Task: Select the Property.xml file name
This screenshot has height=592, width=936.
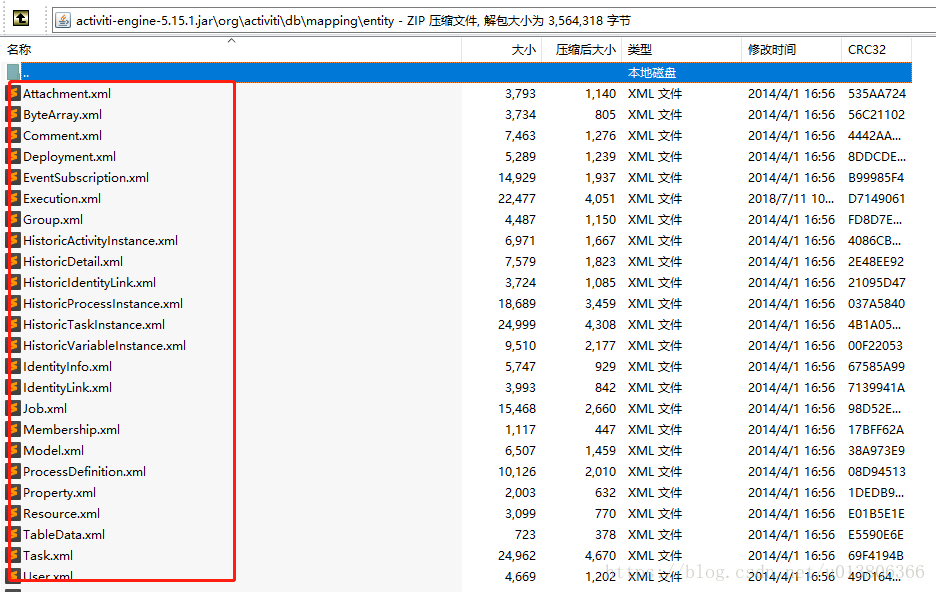Action: (x=59, y=492)
